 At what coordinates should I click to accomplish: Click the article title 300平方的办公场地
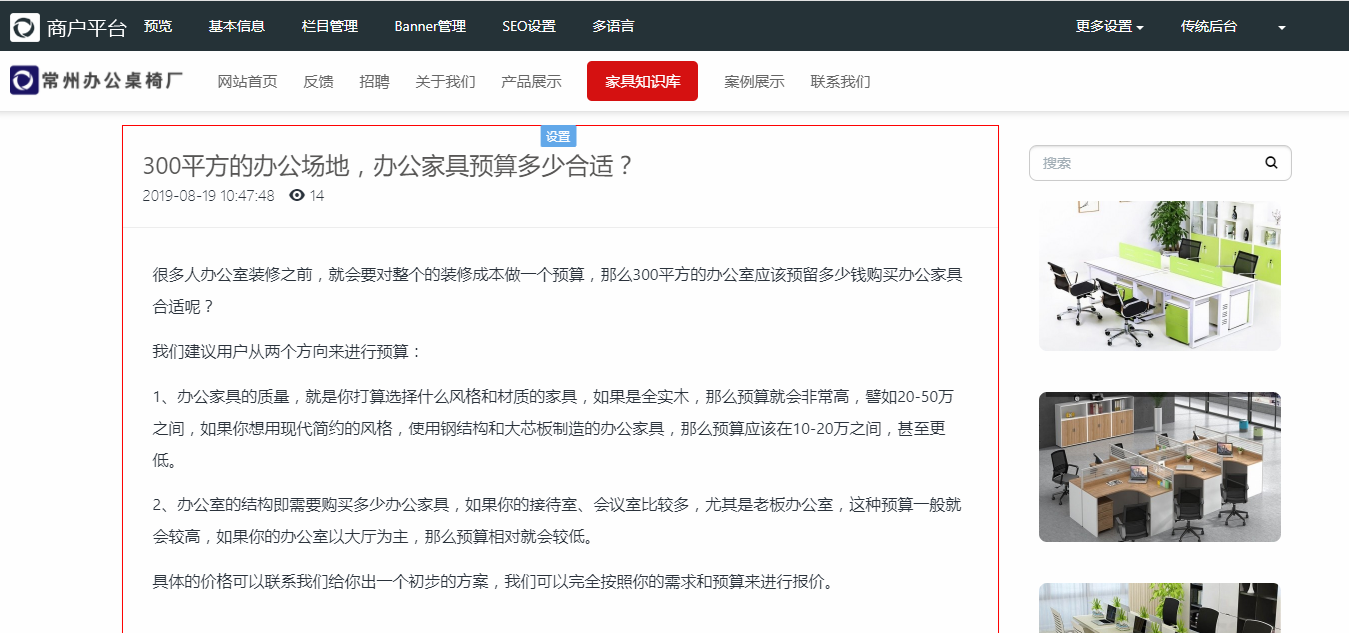click(388, 166)
